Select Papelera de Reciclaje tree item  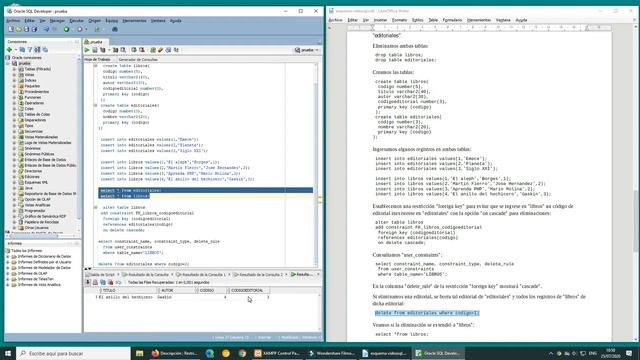click(42, 222)
